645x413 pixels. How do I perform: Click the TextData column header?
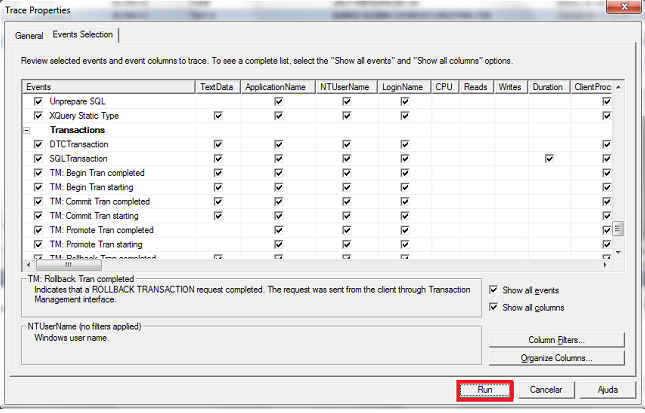pos(218,87)
